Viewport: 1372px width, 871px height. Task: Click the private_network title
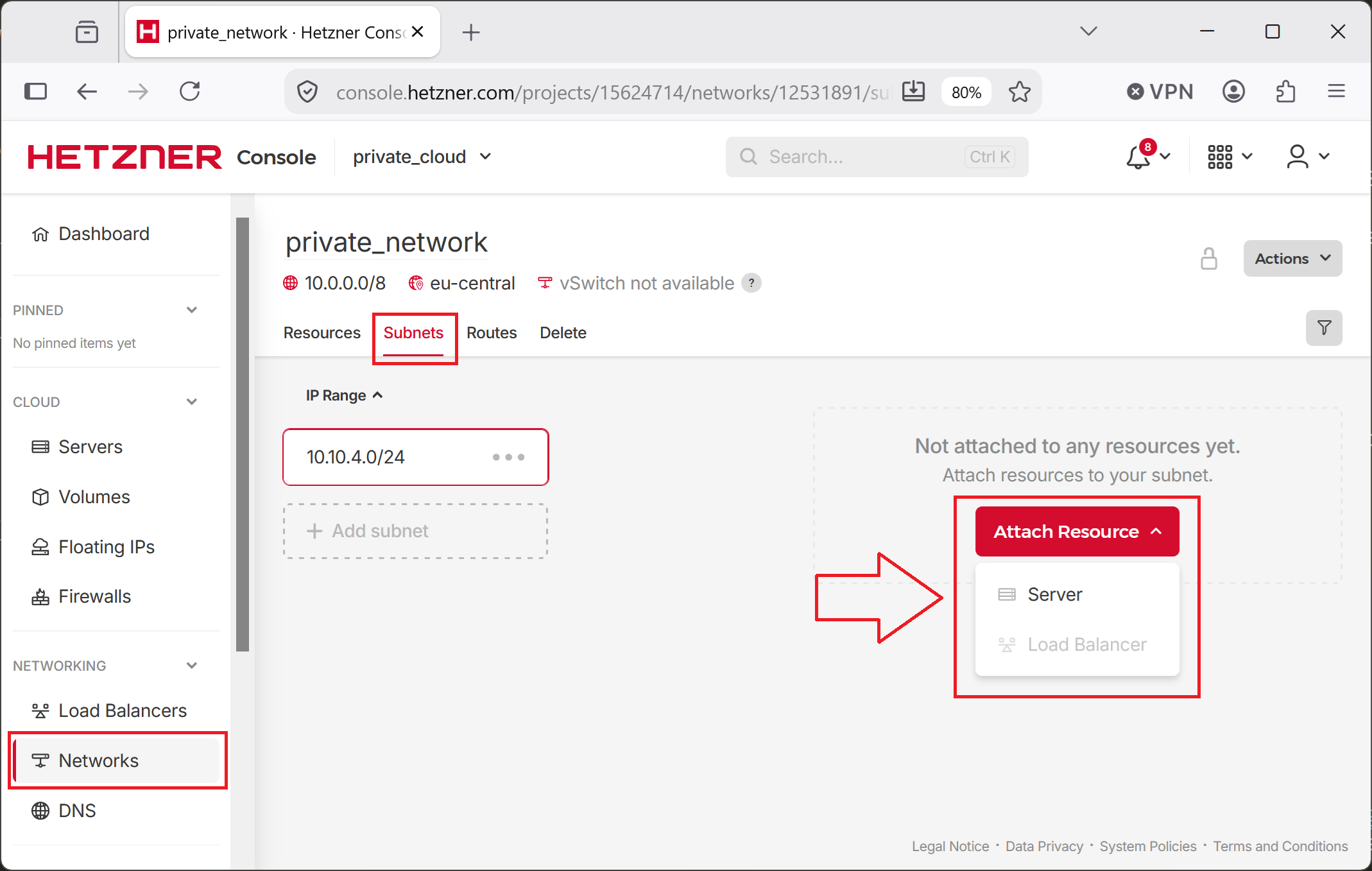[x=386, y=243]
